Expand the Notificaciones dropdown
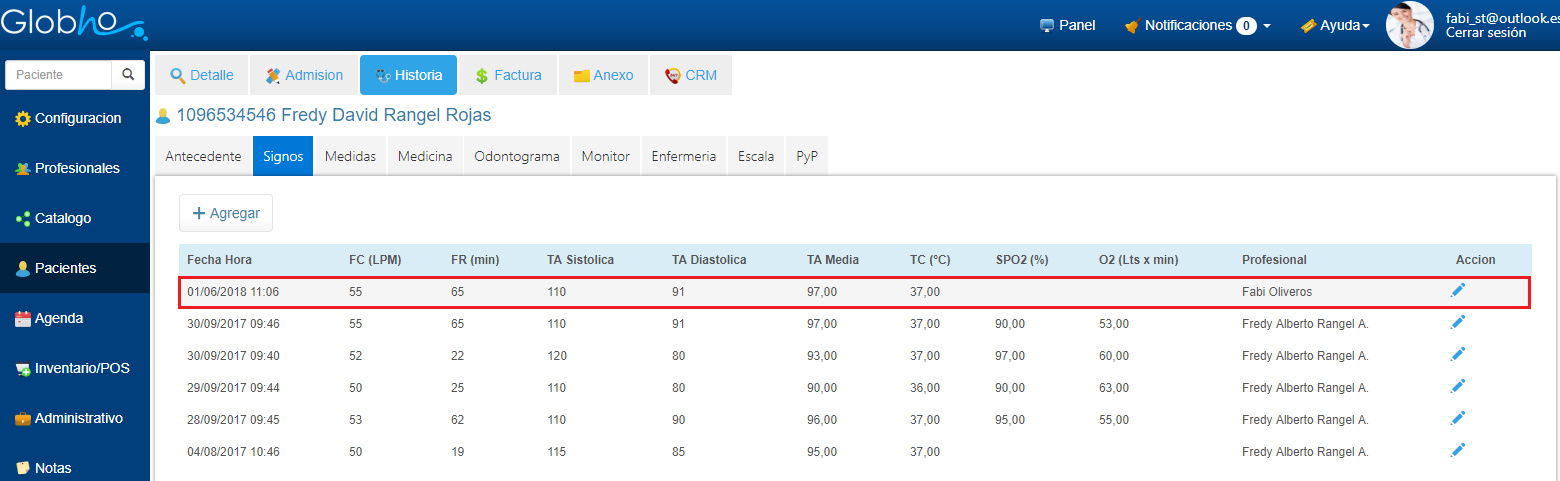1560x481 pixels. pos(1199,25)
